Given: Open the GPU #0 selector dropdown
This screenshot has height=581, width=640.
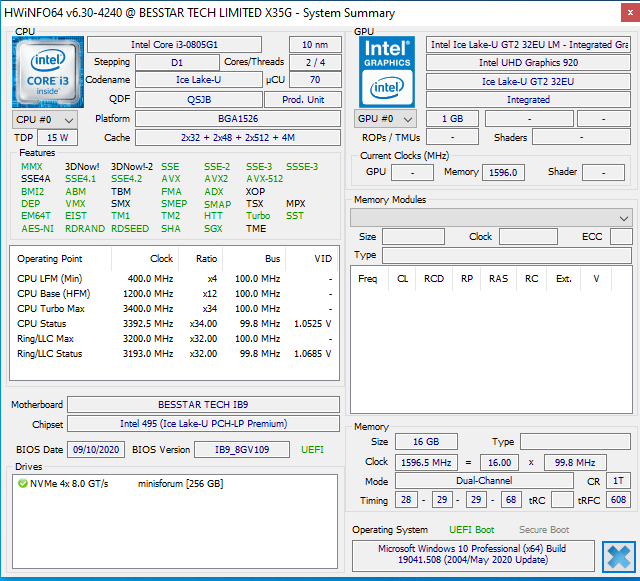Looking at the screenshot, I should [x=385, y=119].
